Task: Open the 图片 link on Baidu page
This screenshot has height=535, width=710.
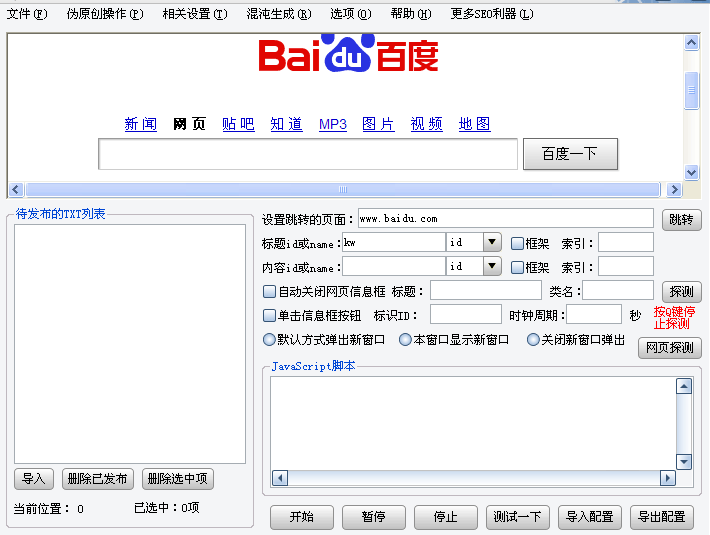Action: (378, 124)
